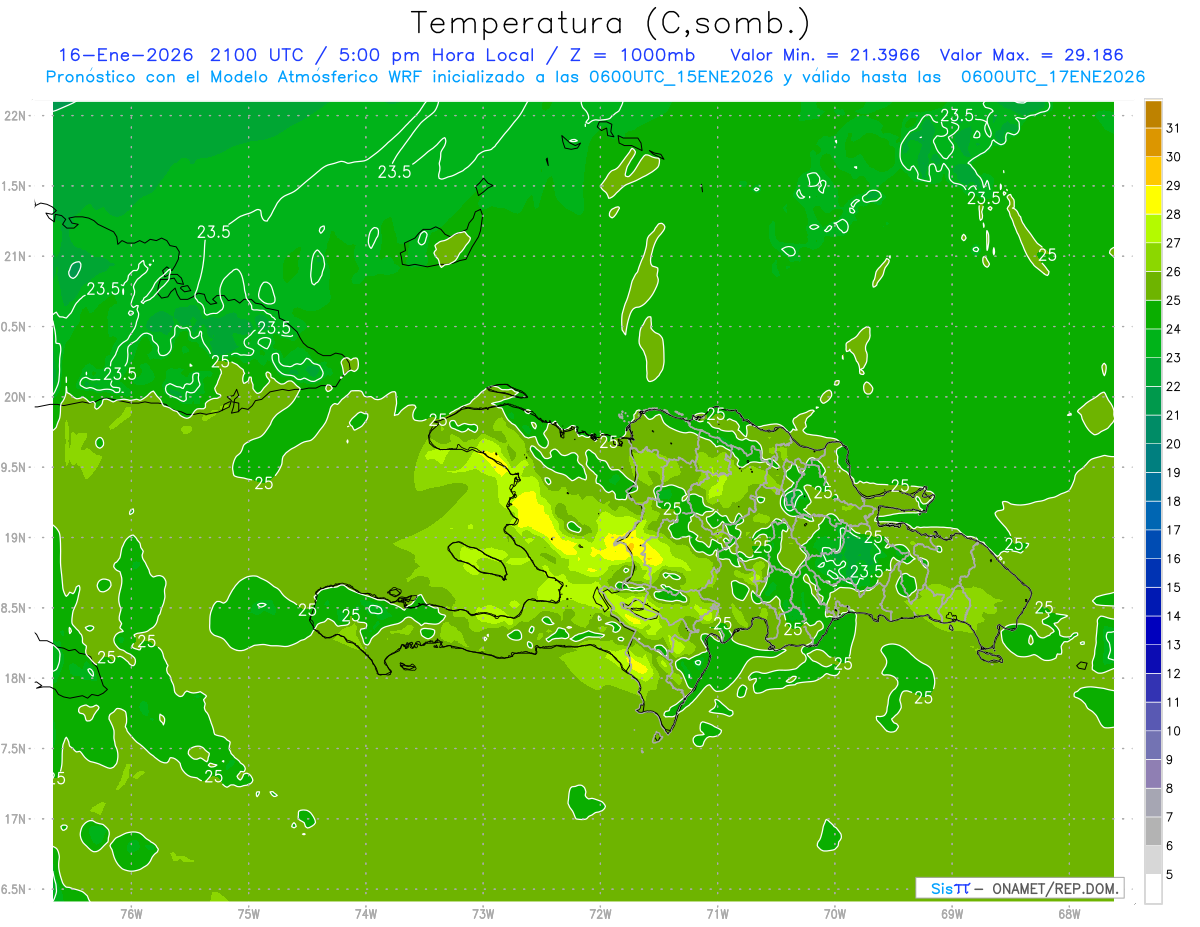The image size is (1200, 927).
Task: Click the '31' value on the color scale
Action: coord(1174,128)
